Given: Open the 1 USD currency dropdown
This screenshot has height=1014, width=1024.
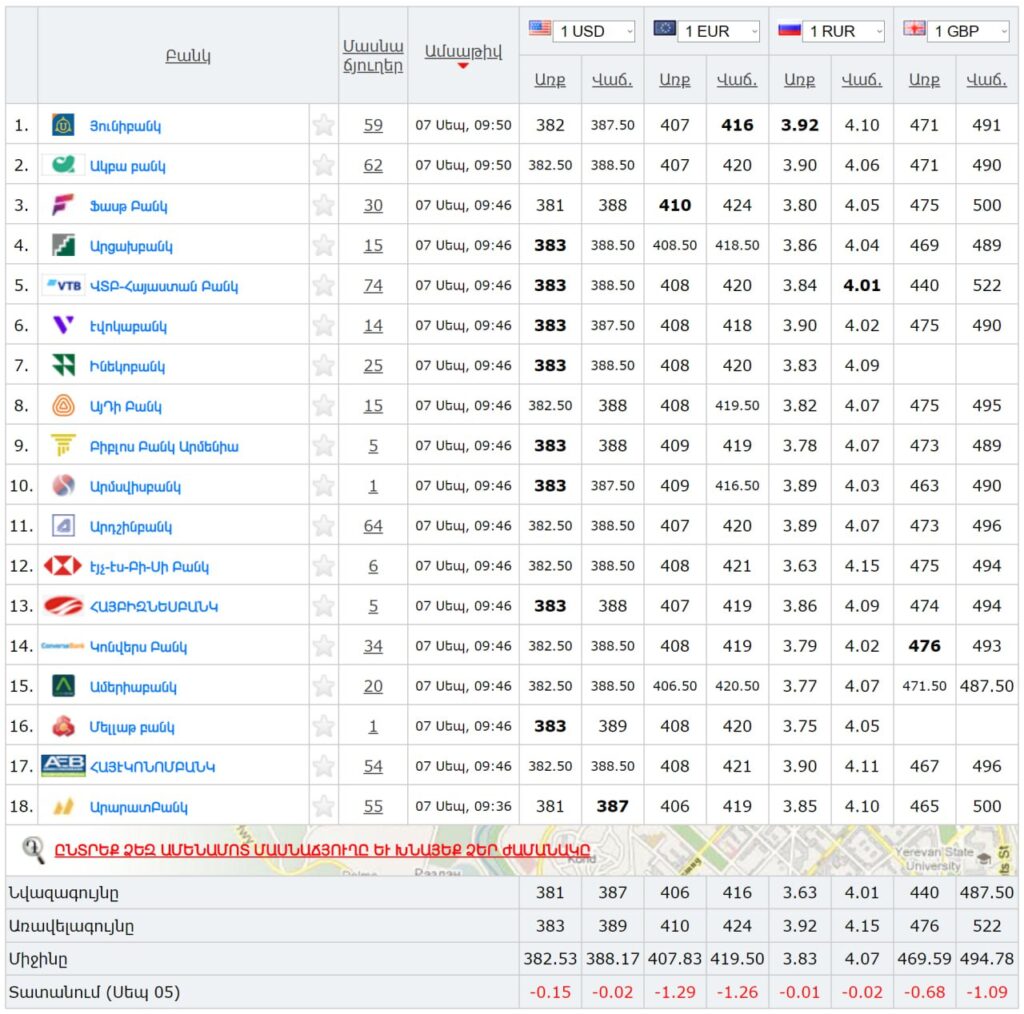Looking at the screenshot, I should click(x=593, y=31).
